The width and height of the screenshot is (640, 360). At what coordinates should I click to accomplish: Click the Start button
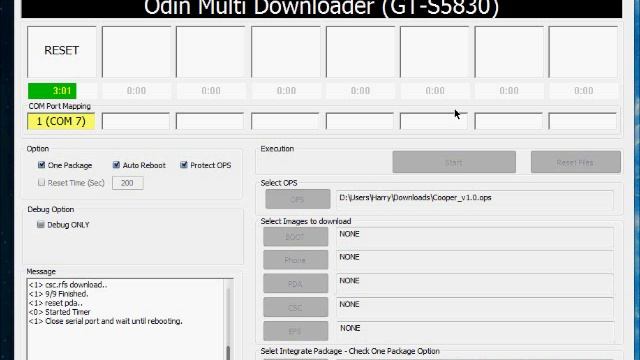tap(454, 162)
